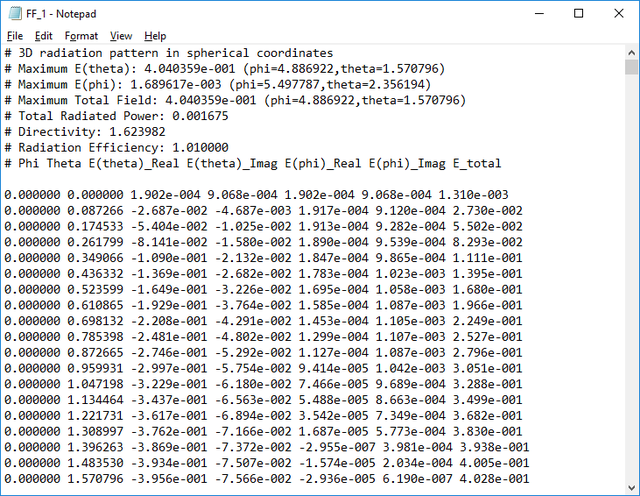Click the E_total value 1.310e-003
Image resolution: width=640 pixels, height=496 pixels.
tap(473, 195)
